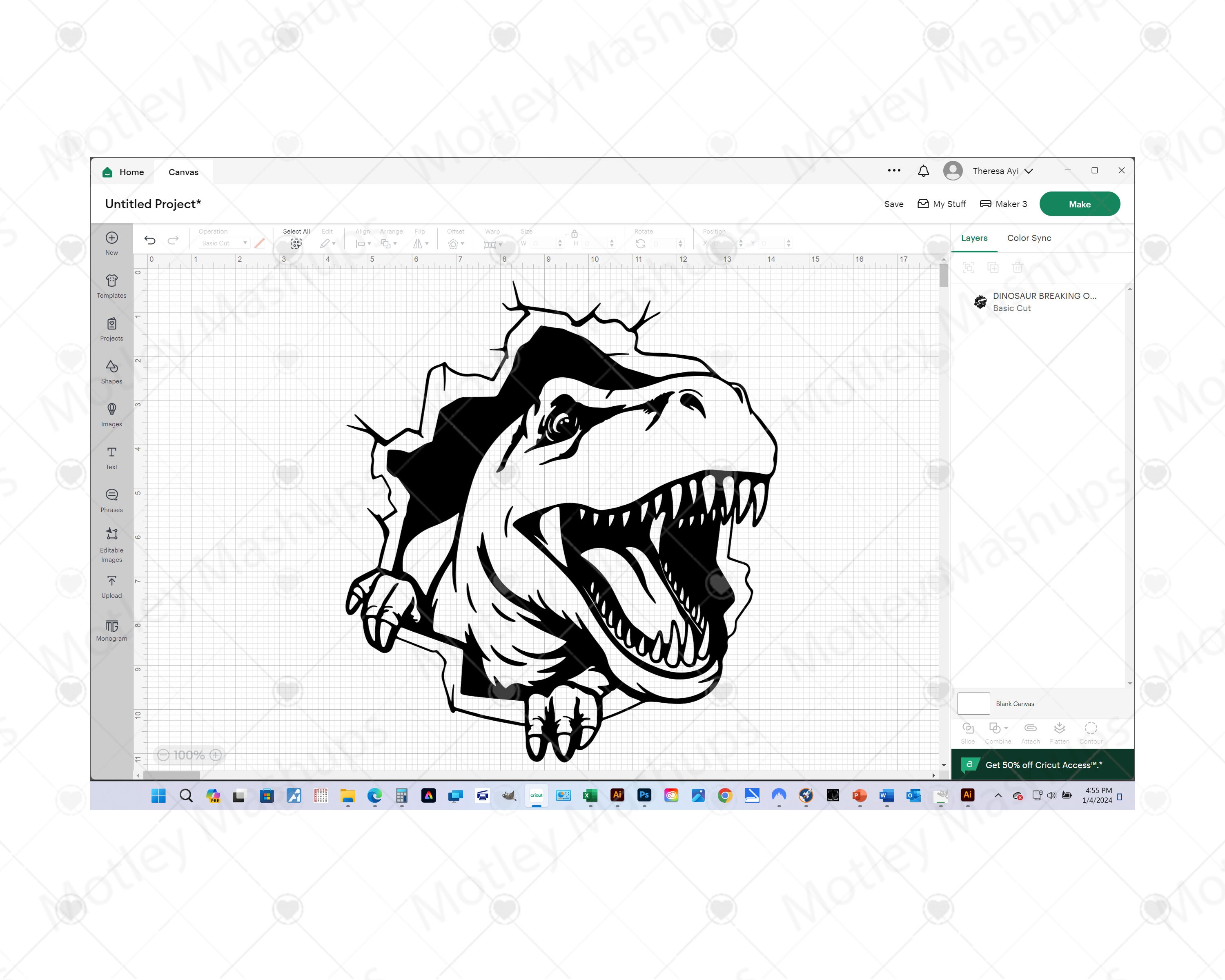This screenshot has height=980, width=1225.
Task: Switch to the Color Sync tab
Action: (1029, 238)
